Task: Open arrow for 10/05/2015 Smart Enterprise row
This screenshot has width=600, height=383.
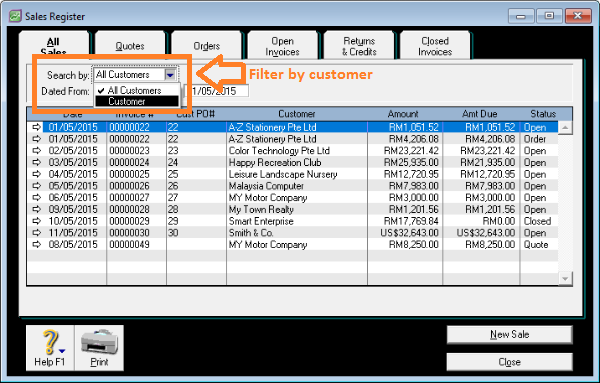Action: coord(36,221)
